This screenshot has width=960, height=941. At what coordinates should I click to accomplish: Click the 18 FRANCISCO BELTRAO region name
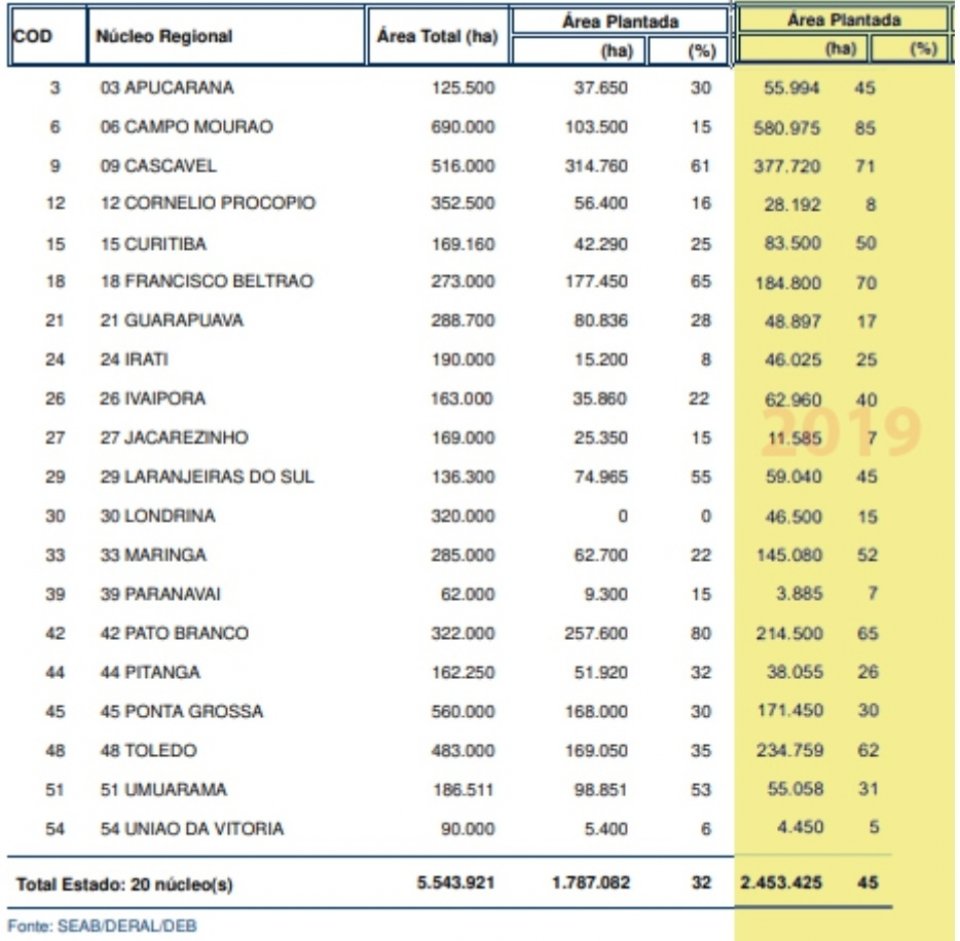pos(206,281)
